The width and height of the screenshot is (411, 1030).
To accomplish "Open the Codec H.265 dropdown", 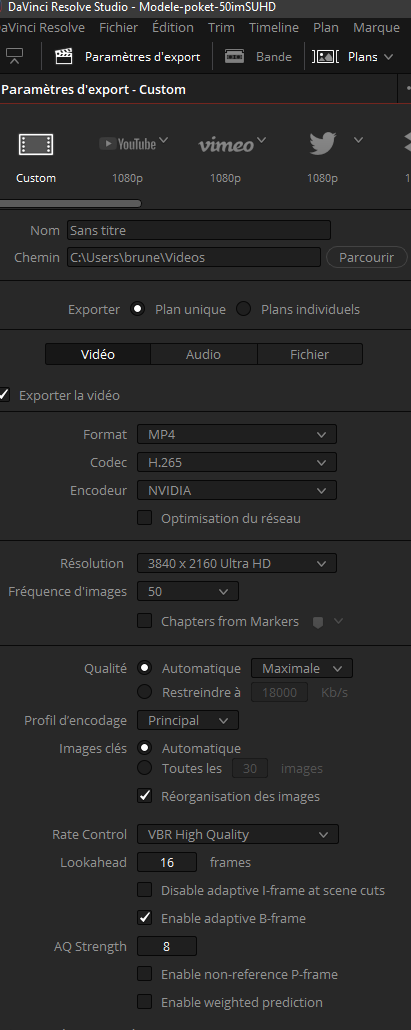I will pyautogui.click(x=236, y=462).
